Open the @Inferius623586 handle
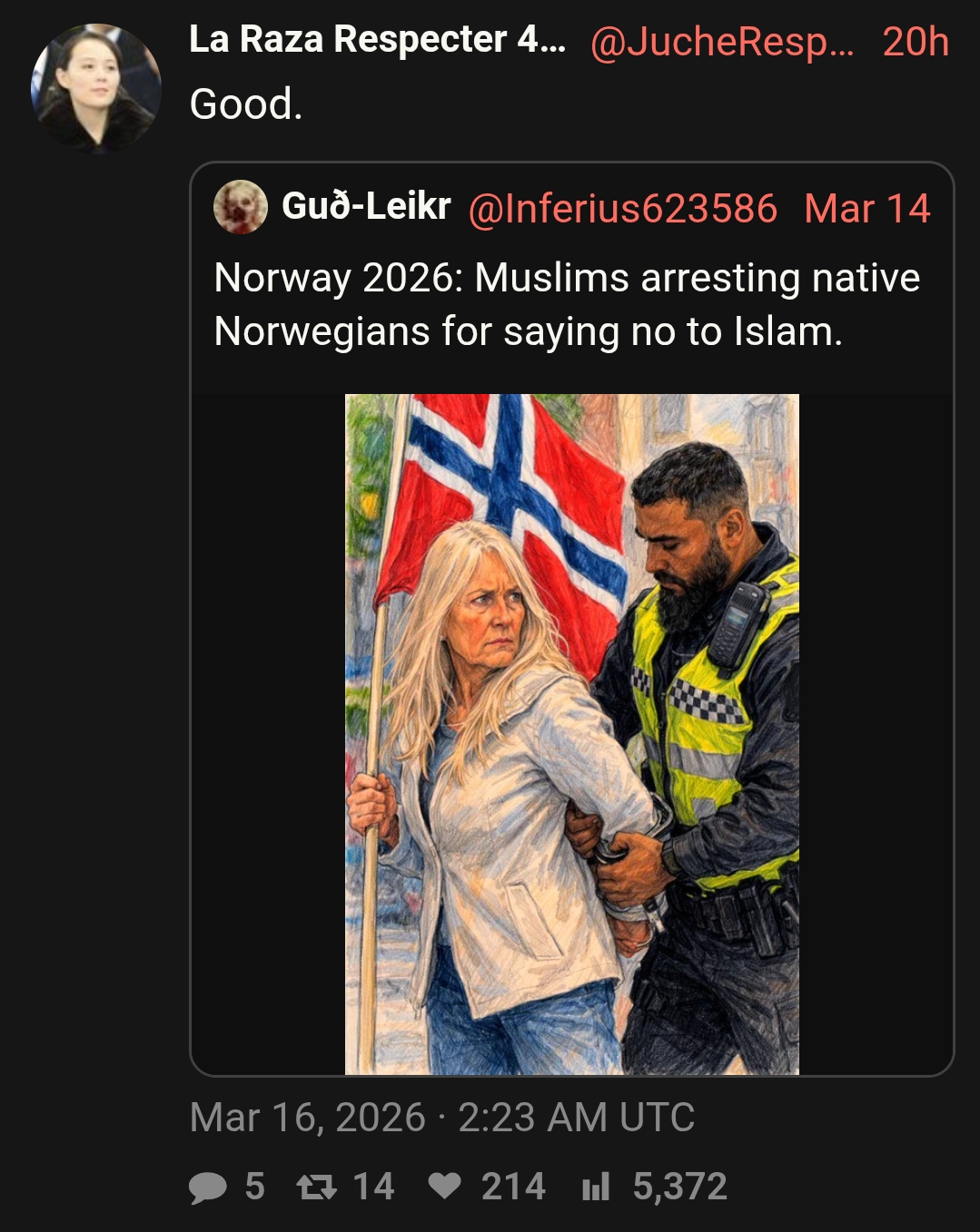980x1232 pixels. pos(623,209)
